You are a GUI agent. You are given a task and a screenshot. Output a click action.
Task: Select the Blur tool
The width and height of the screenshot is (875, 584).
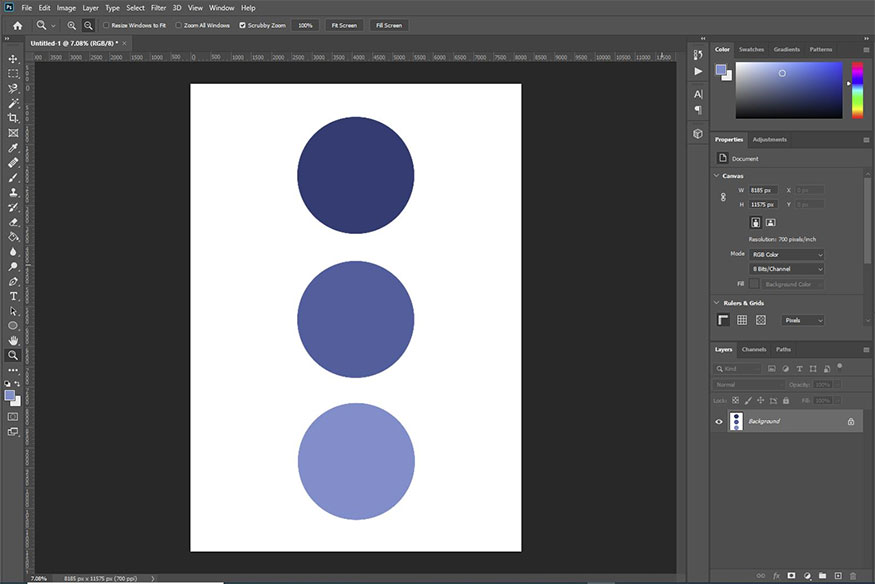click(x=13, y=252)
